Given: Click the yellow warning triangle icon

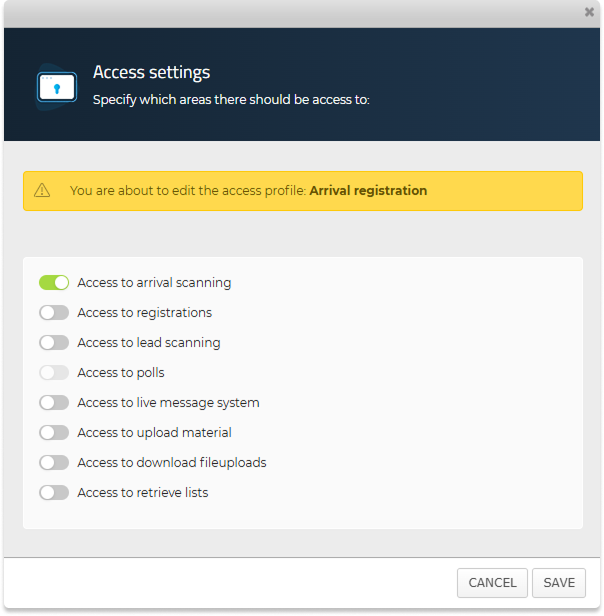Looking at the screenshot, I should [42, 191].
